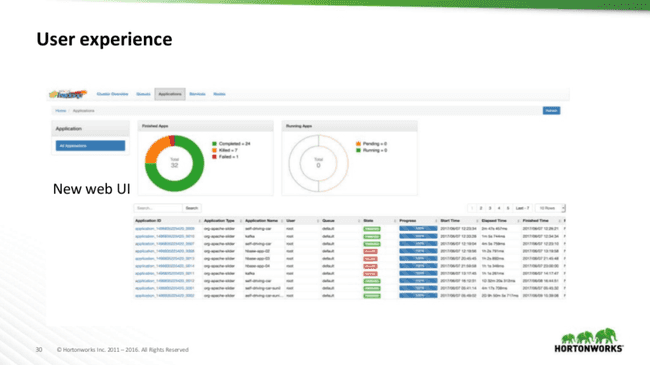Click progress bar in hbase-app-04 row
Image resolution: width=650 pixels, height=365 pixels.
tap(418, 266)
